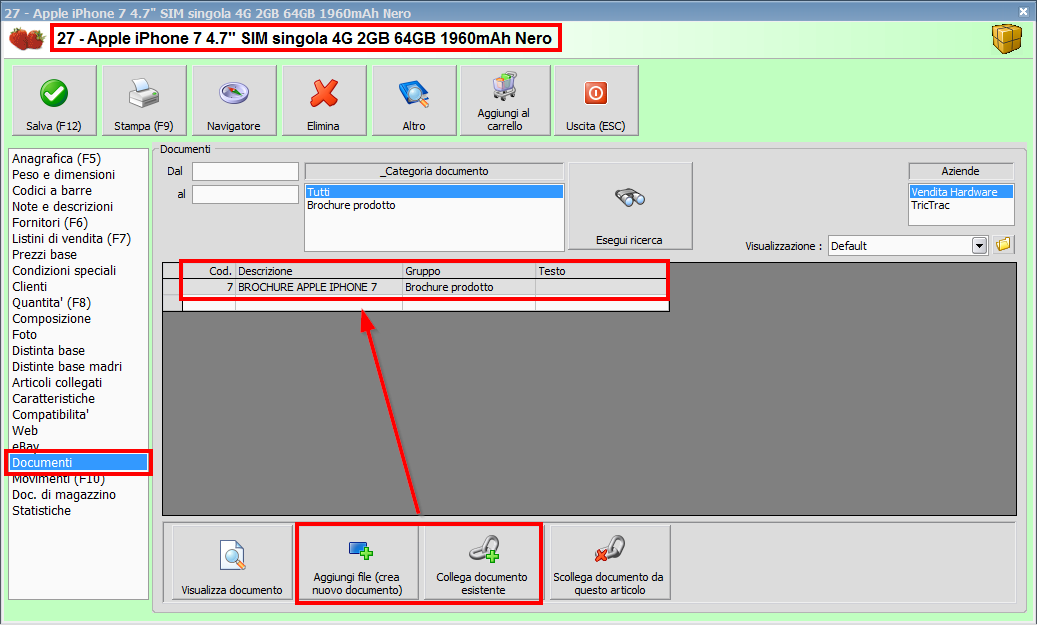
Task: Click the Visualizza documento magnifier icon
Action: (x=232, y=563)
